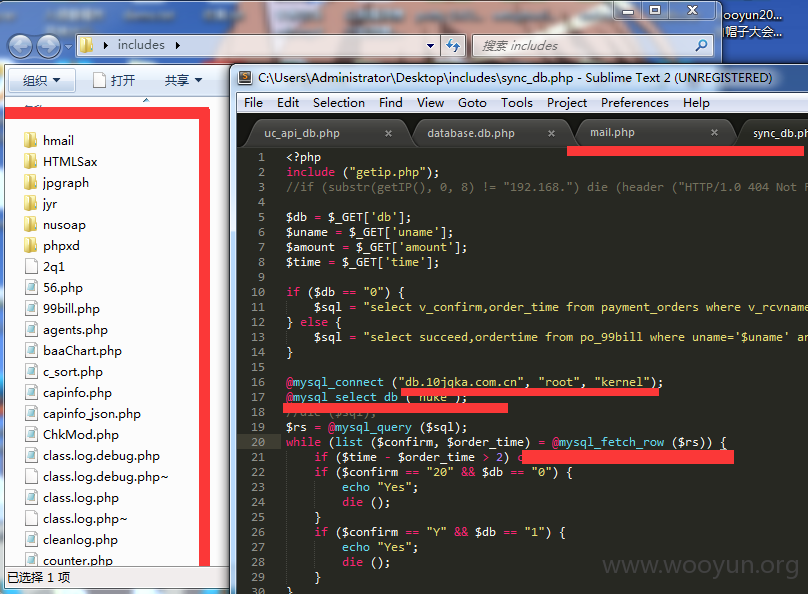Select the ChkMod.php file
The image size is (808, 594).
pos(72,435)
